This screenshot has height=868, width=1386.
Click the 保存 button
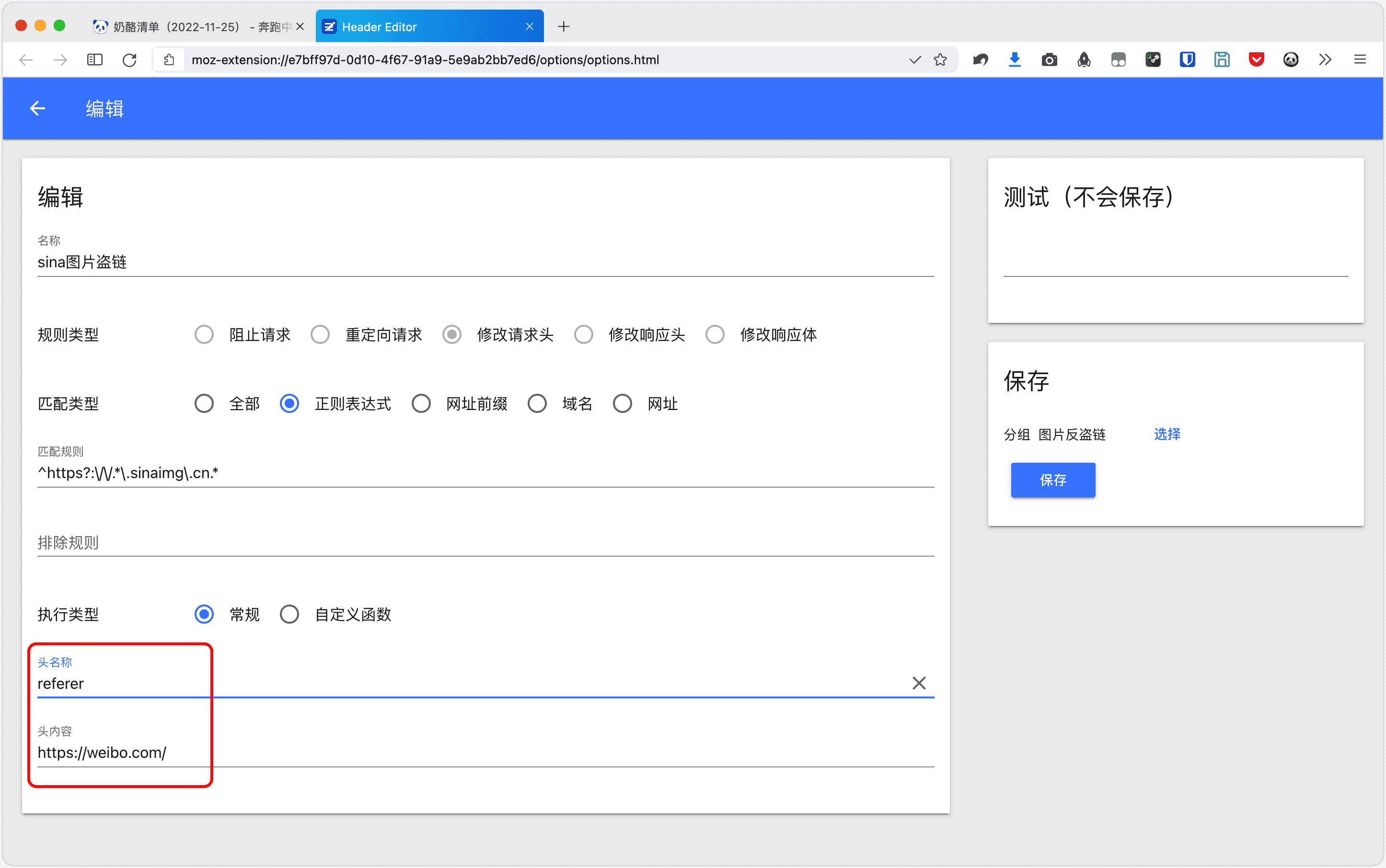[1053, 480]
